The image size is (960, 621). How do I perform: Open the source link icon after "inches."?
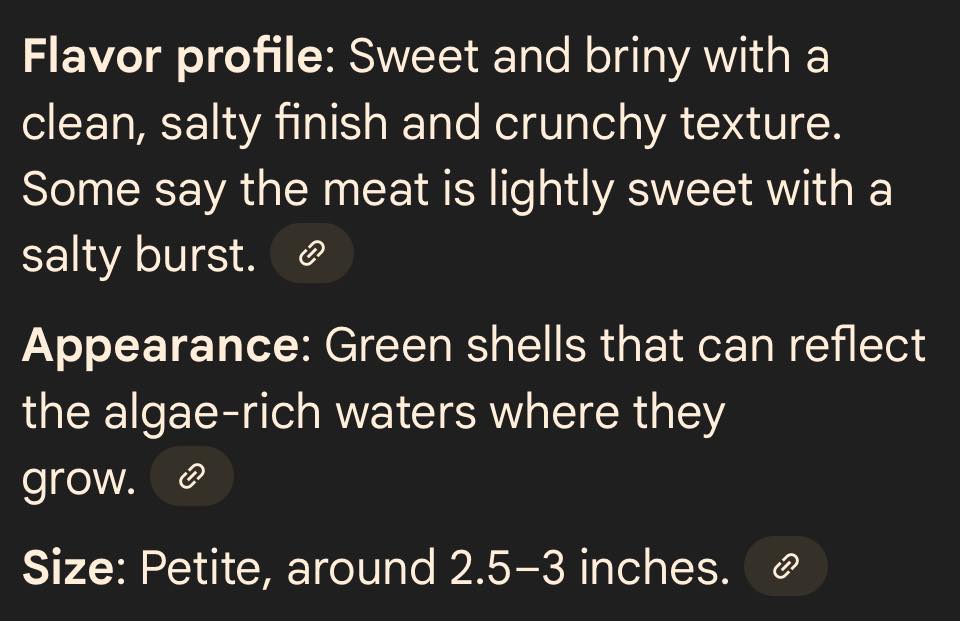[x=786, y=566]
